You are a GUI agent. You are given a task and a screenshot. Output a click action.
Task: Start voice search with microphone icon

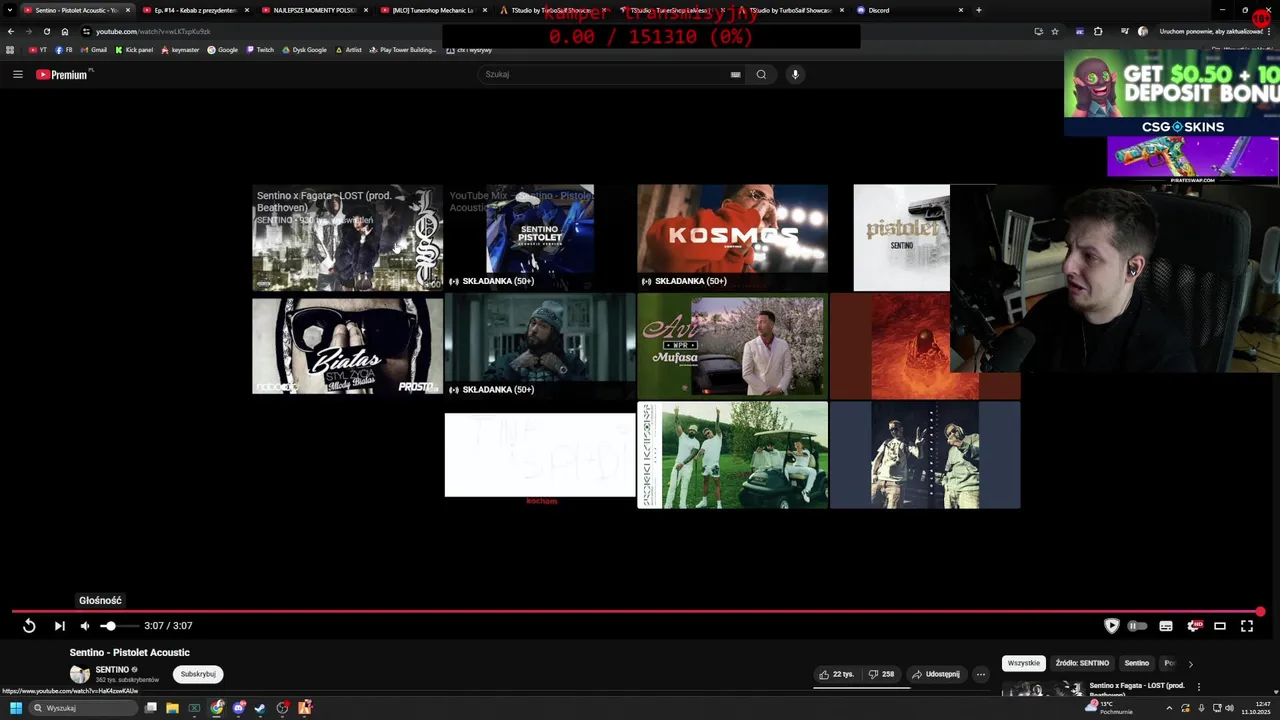point(795,74)
